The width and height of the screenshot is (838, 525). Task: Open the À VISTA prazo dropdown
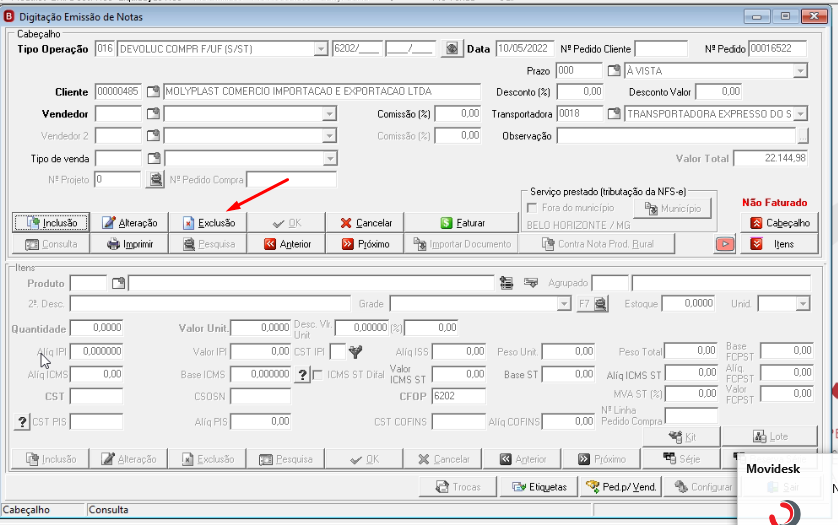pyautogui.click(x=800, y=71)
